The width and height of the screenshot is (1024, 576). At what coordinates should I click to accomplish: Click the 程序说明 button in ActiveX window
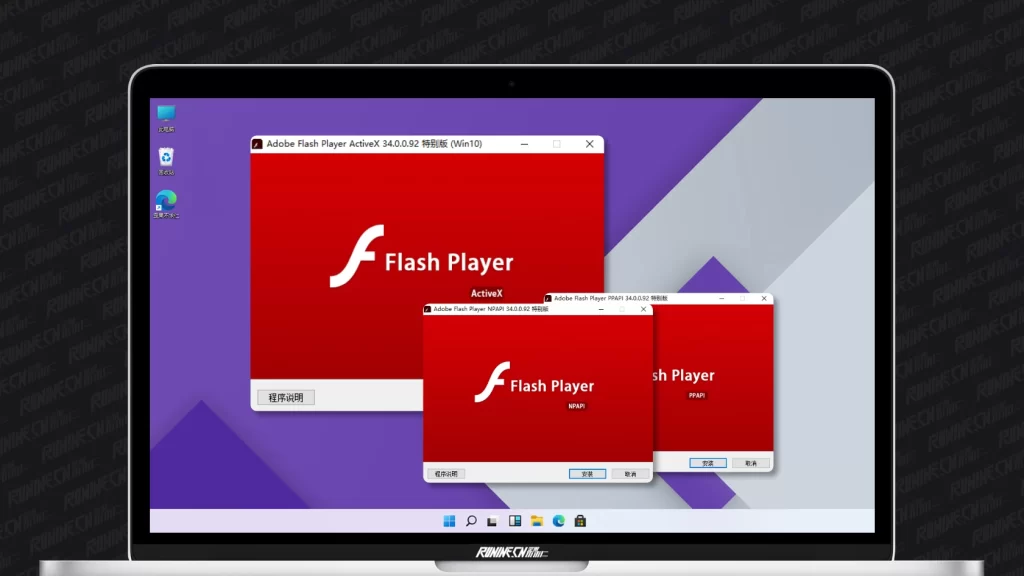286,397
